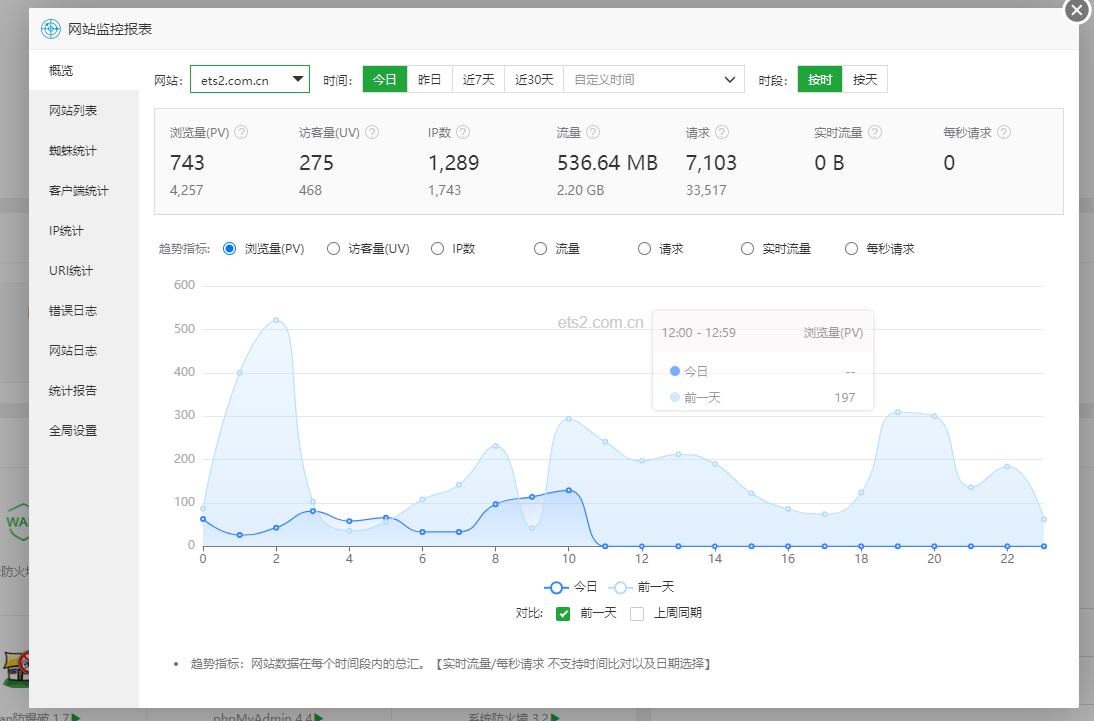1094x721 pixels.
Task: Click the 前一天 peak data point at hour 2
Action: pyautogui.click(x=276, y=320)
